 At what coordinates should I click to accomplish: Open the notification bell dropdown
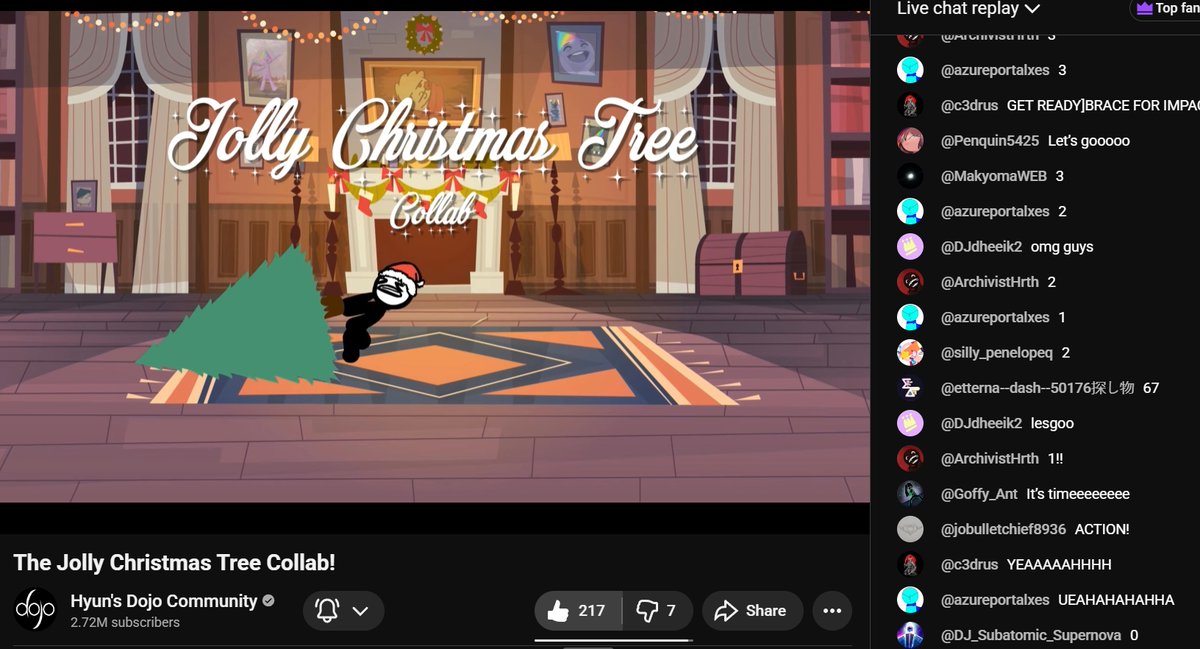point(342,610)
